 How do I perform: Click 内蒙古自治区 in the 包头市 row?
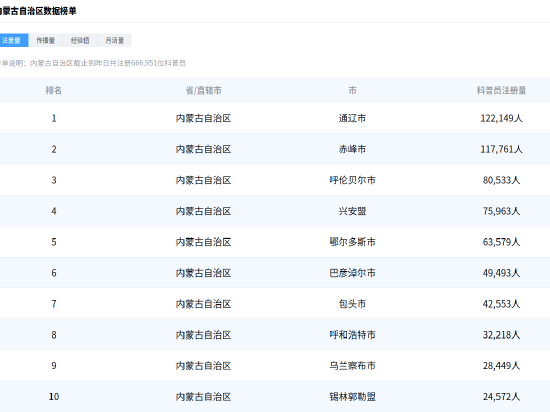(203, 304)
